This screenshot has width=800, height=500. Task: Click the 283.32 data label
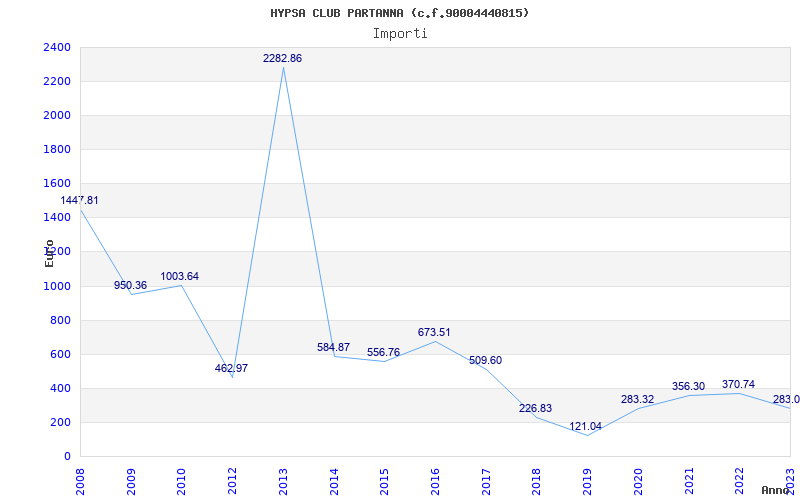click(x=637, y=399)
